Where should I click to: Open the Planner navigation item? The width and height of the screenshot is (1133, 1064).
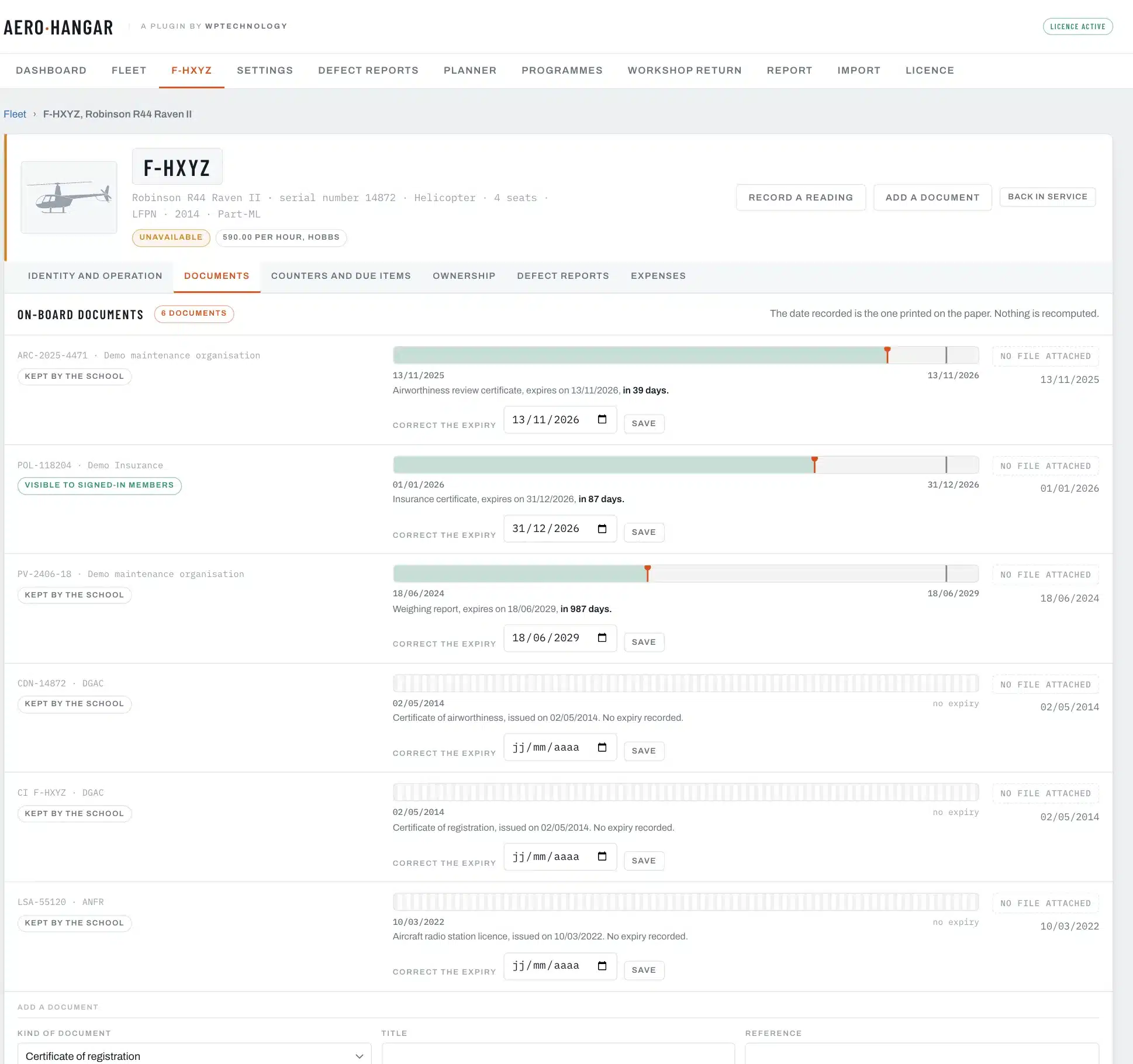click(x=470, y=70)
